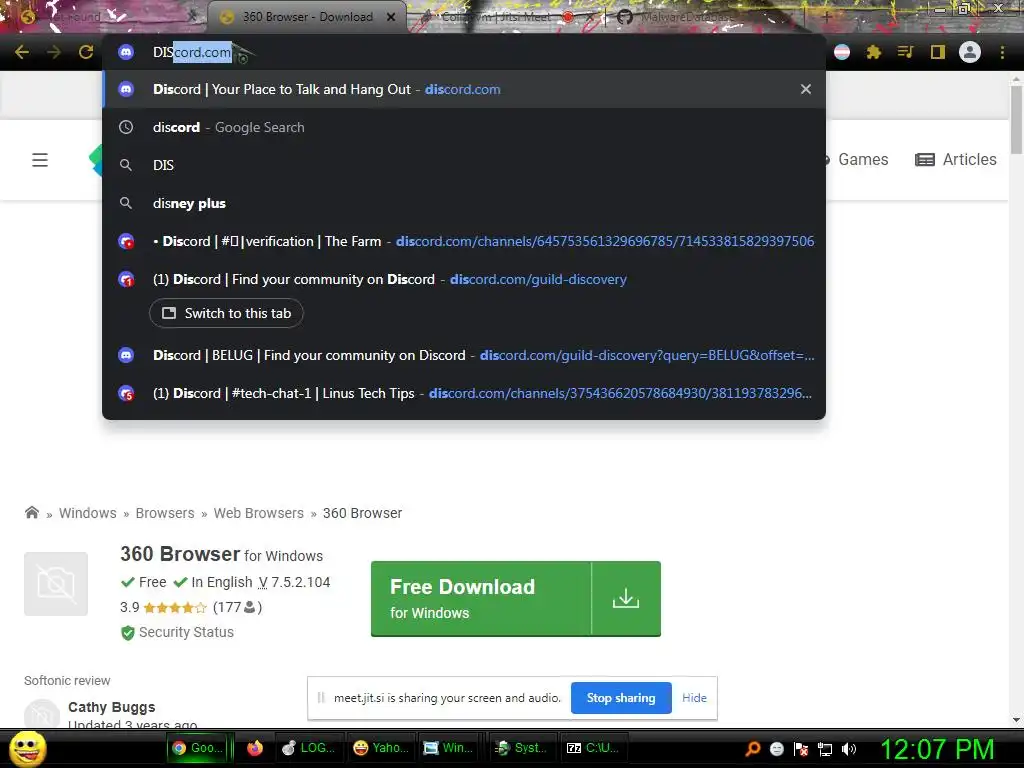1024x768 pixels.
Task: Switch to Google Chrome taskbar item
Action: coord(197,748)
